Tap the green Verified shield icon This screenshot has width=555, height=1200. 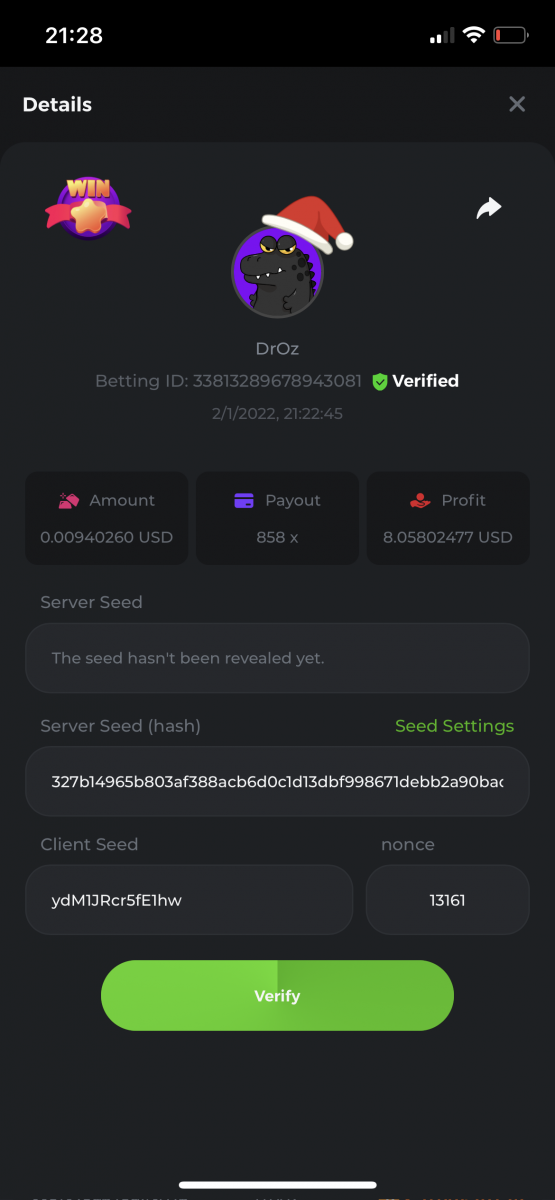(x=380, y=381)
